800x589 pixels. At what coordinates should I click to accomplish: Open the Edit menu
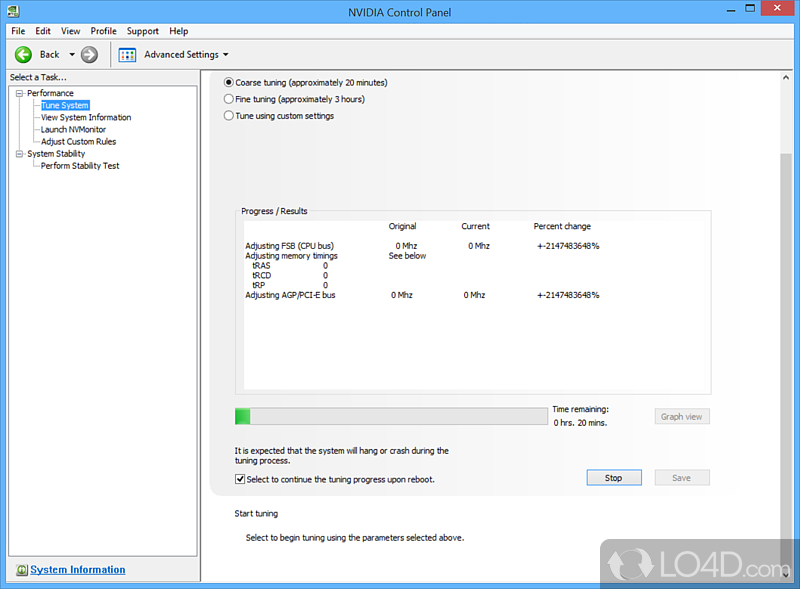[43, 31]
